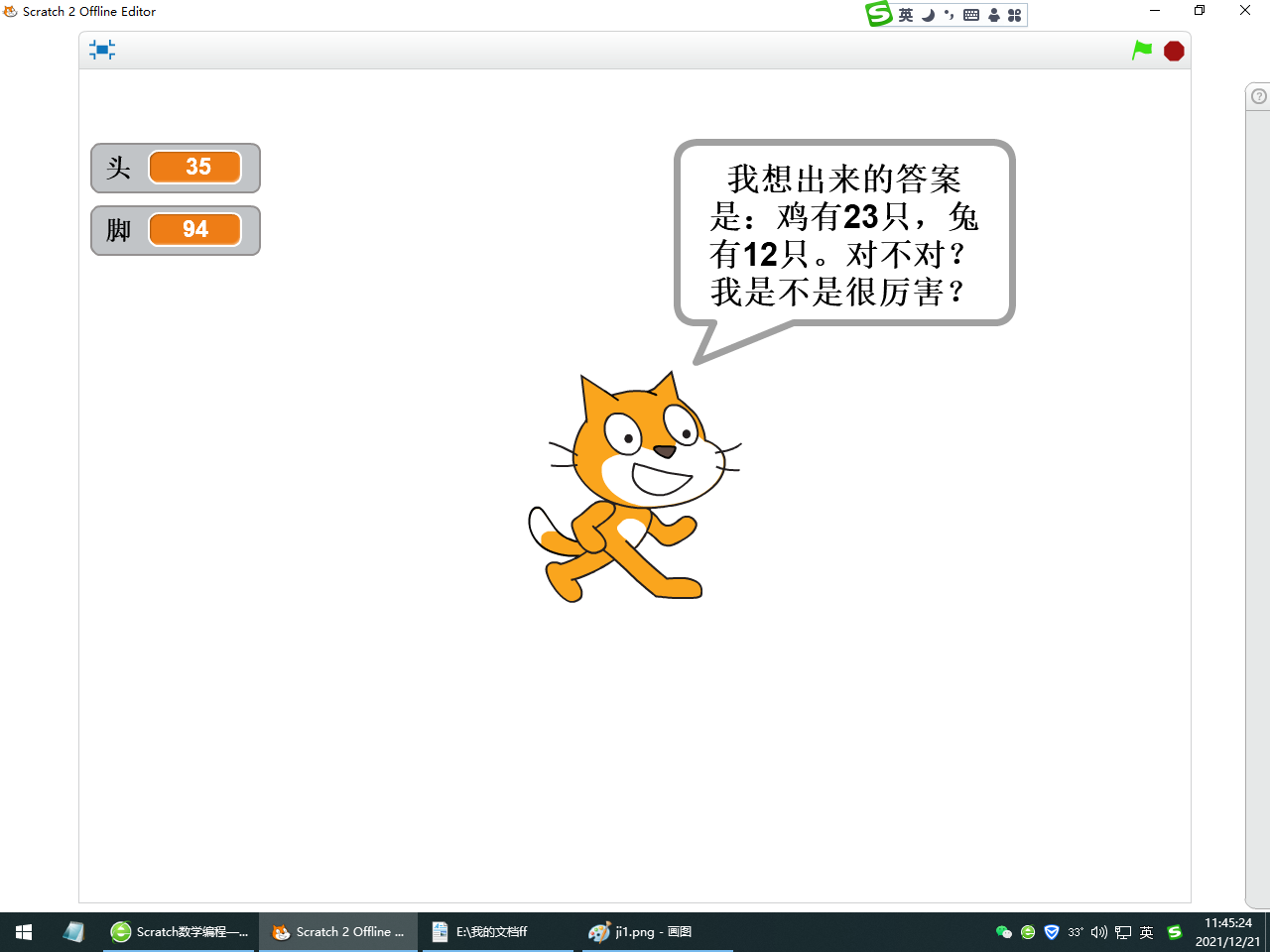Switch to the E:\我的文档ff taskbar item
This screenshot has height=952, width=1270.
tap(500, 932)
